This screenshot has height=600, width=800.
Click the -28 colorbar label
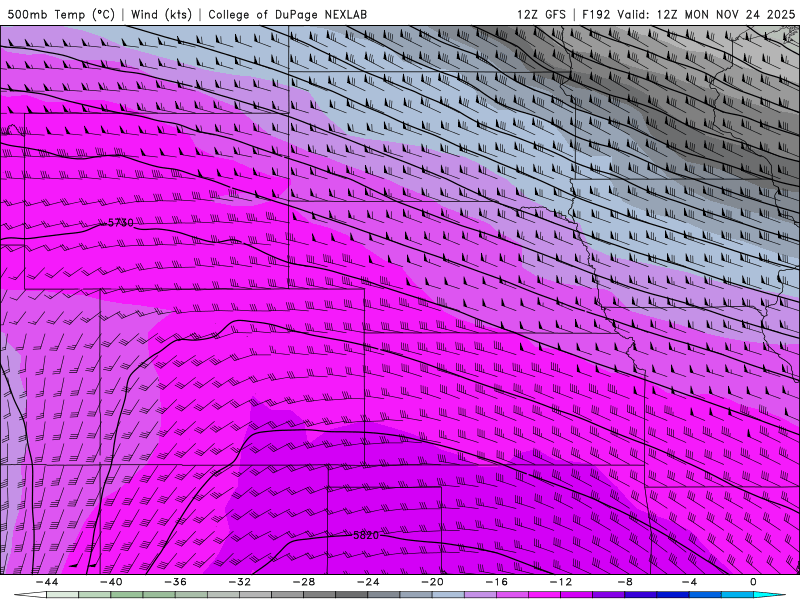tap(304, 582)
